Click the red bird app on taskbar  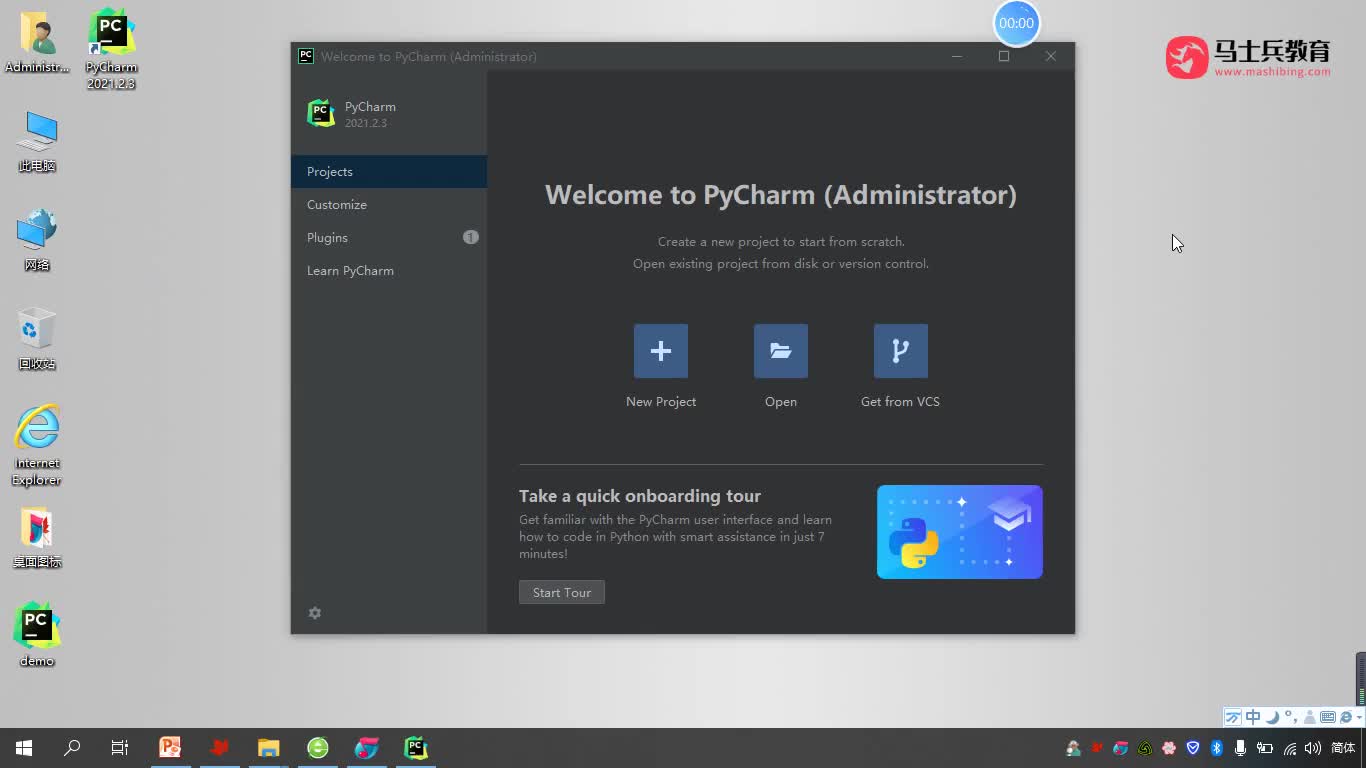[219, 748]
